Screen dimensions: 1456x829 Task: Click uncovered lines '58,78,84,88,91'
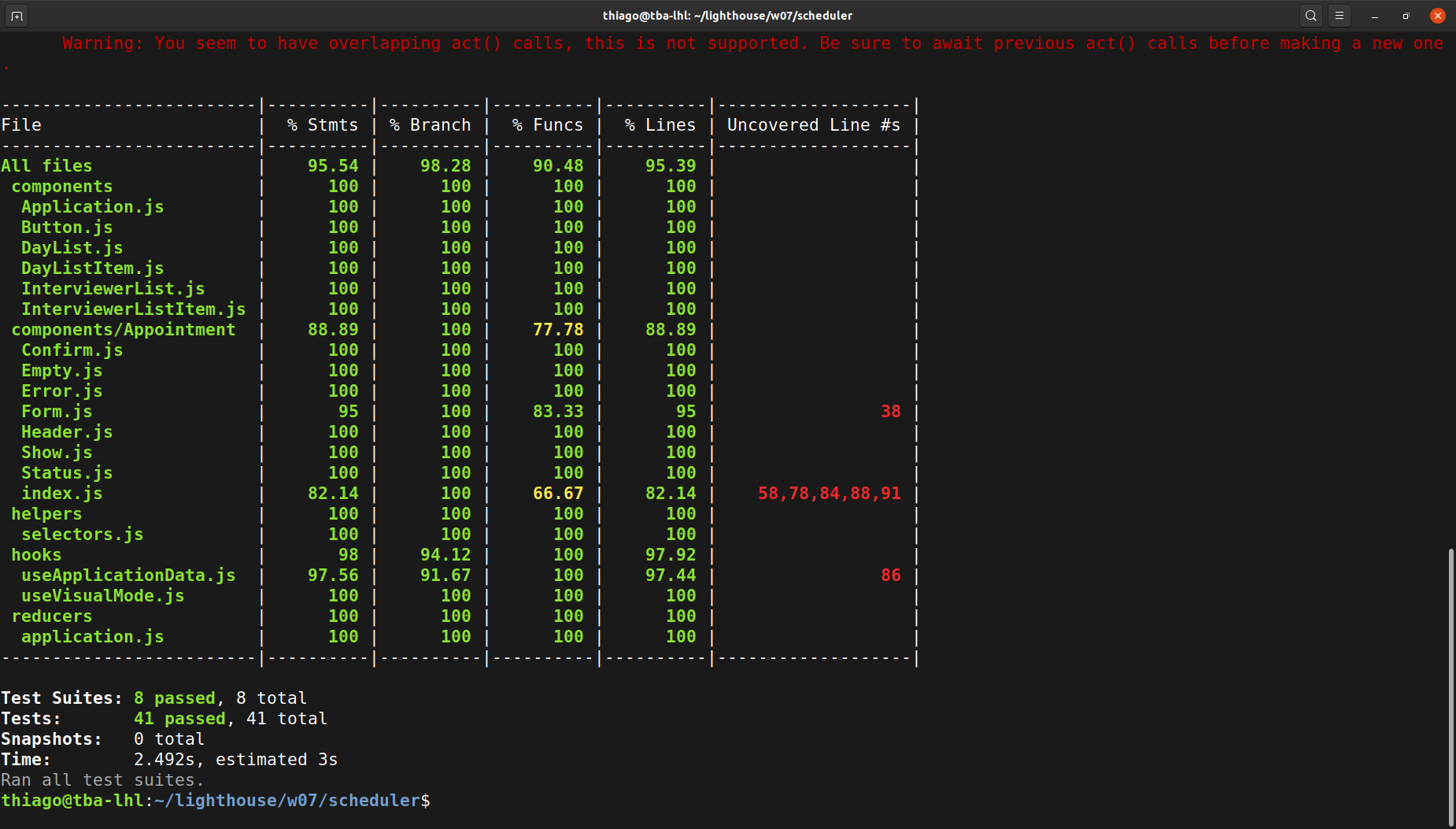(x=830, y=494)
